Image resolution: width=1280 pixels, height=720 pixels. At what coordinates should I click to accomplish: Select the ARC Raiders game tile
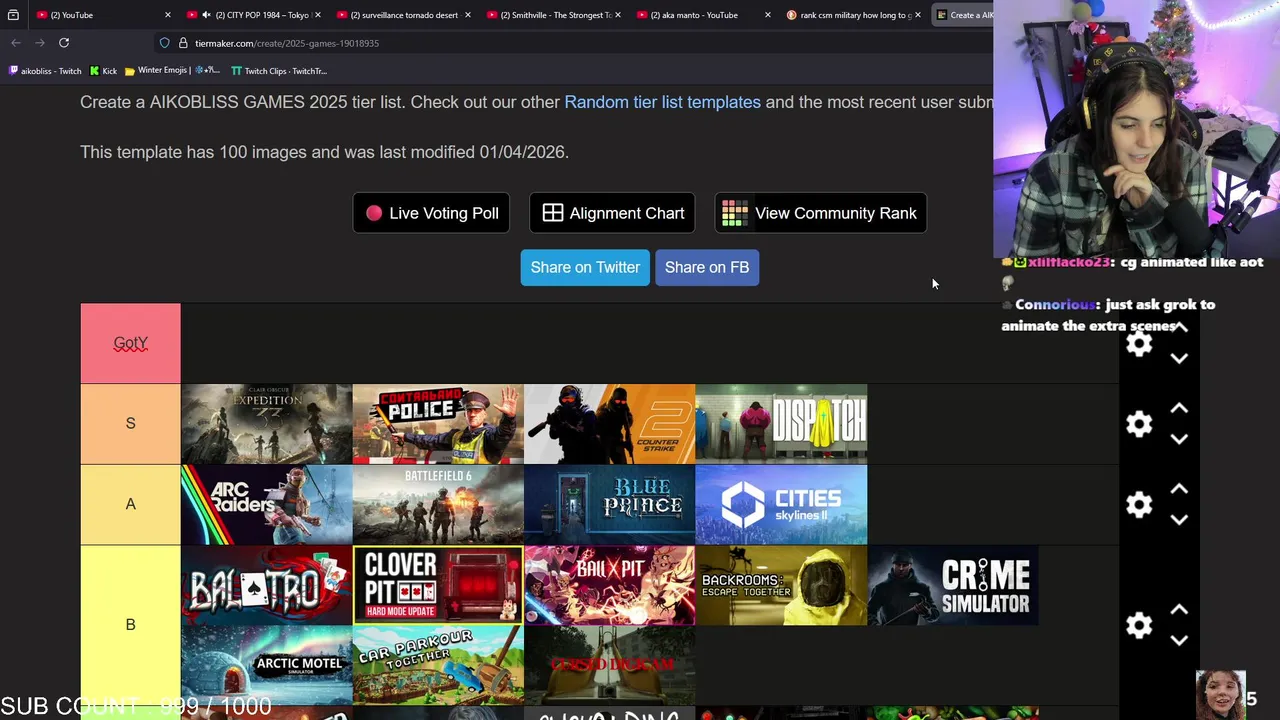click(x=266, y=505)
